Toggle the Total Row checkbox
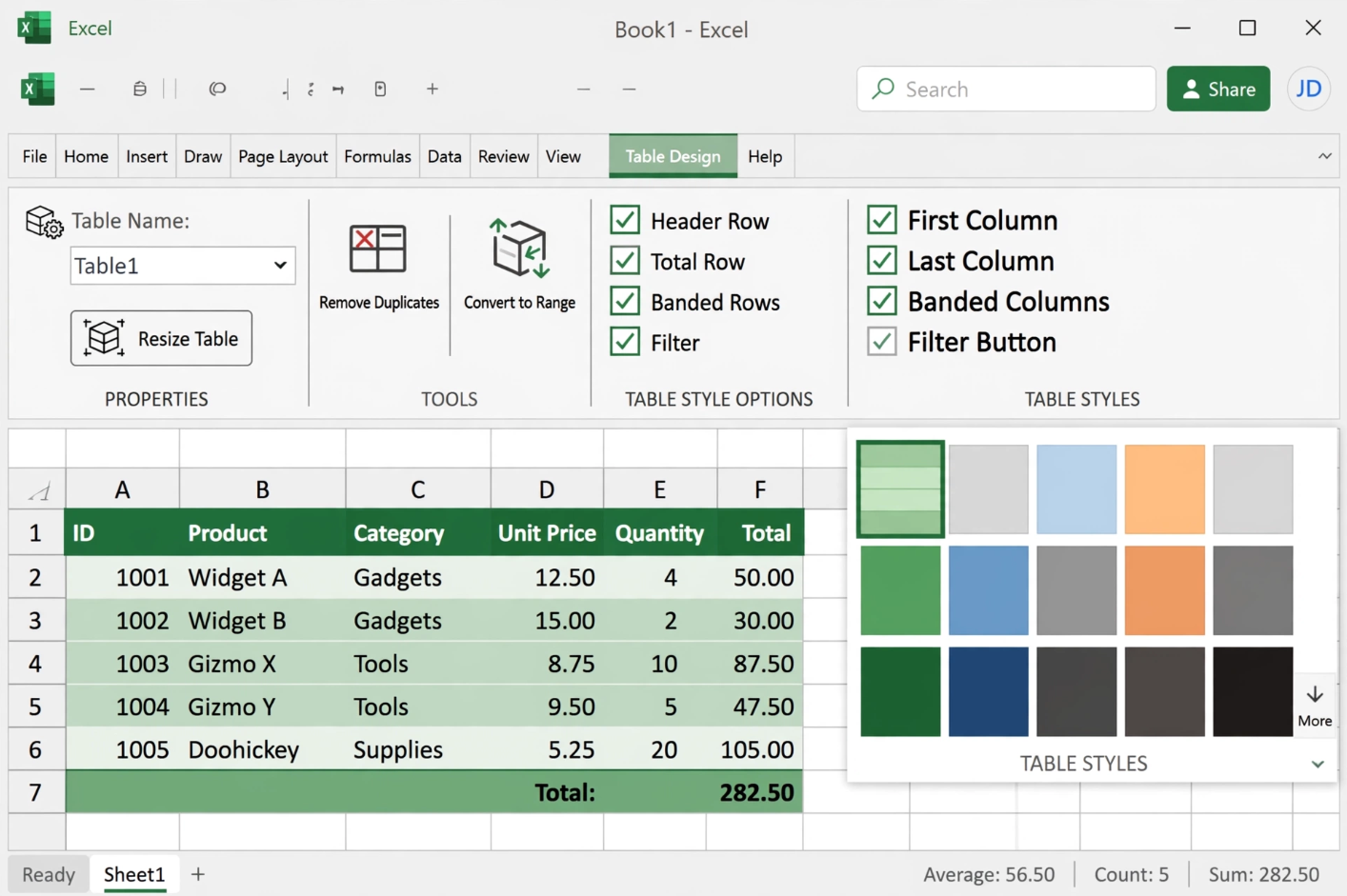Image resolution: width=1347 pixels, height=896 pixels. pyautogui.click(x=625, y=261)
